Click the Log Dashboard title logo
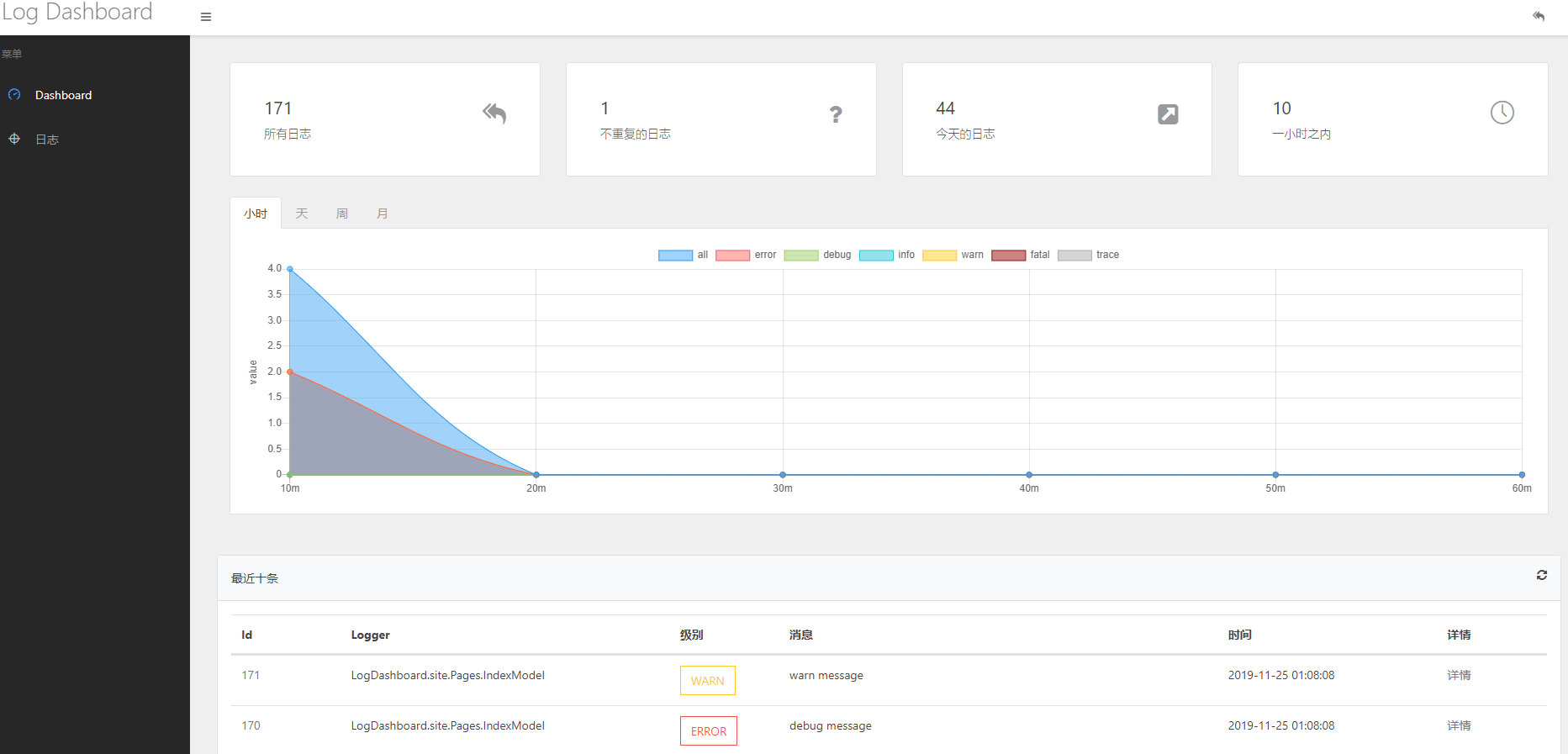1568x754 pixels. [77, 13]
